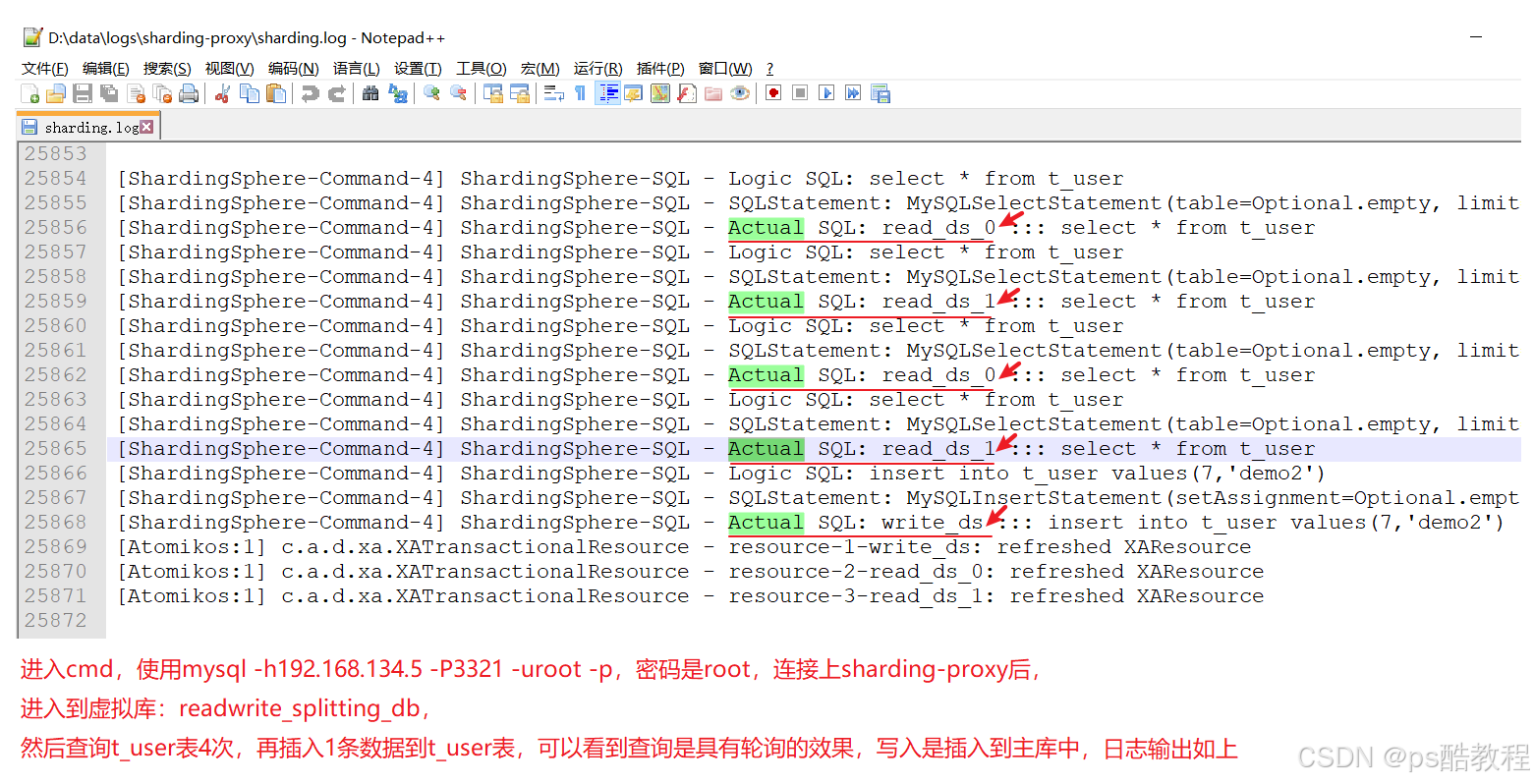Click the Open file folder icon

(x=56, y=93)
